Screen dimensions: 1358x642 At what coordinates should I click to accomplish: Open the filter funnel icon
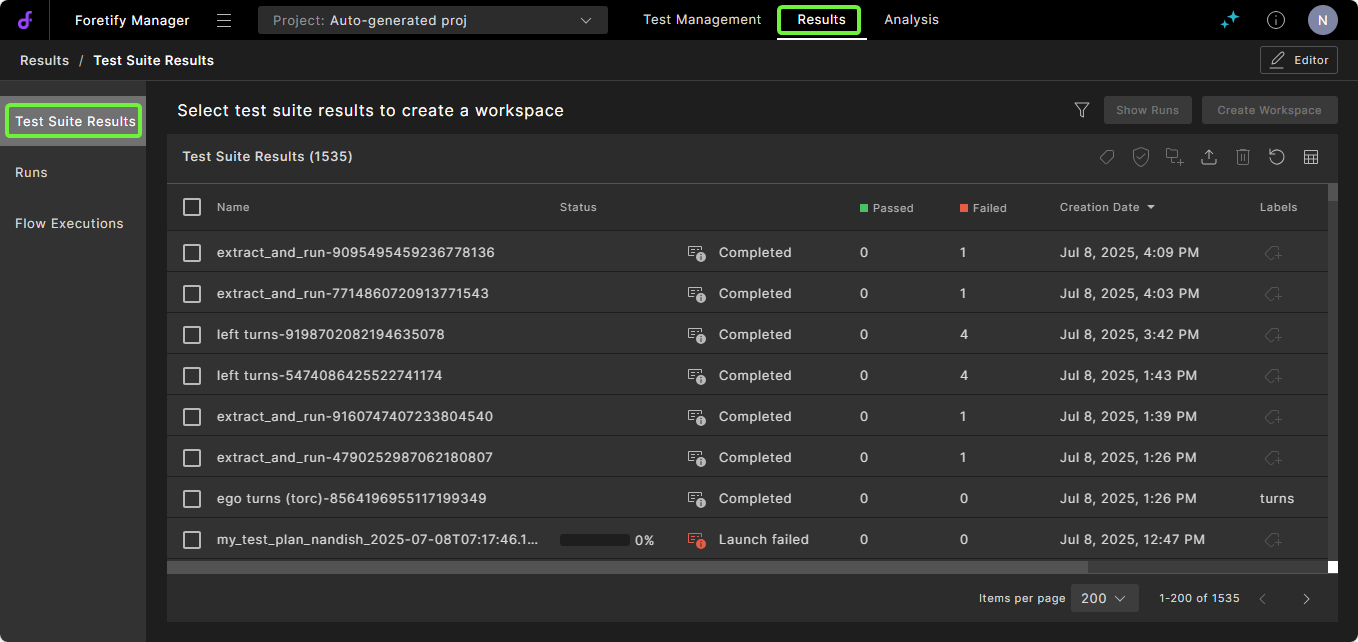pos(1081,110)
